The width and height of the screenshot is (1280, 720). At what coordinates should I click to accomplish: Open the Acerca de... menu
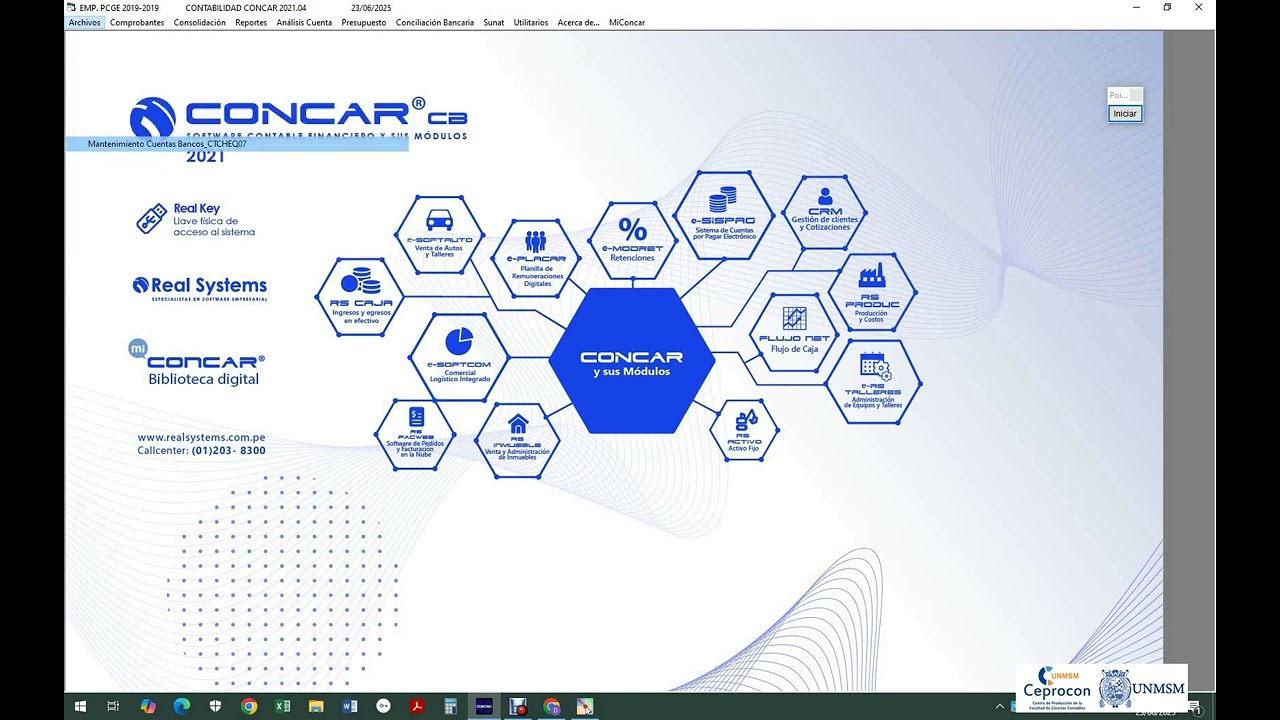pyautogui.click(x=579, y=22)
